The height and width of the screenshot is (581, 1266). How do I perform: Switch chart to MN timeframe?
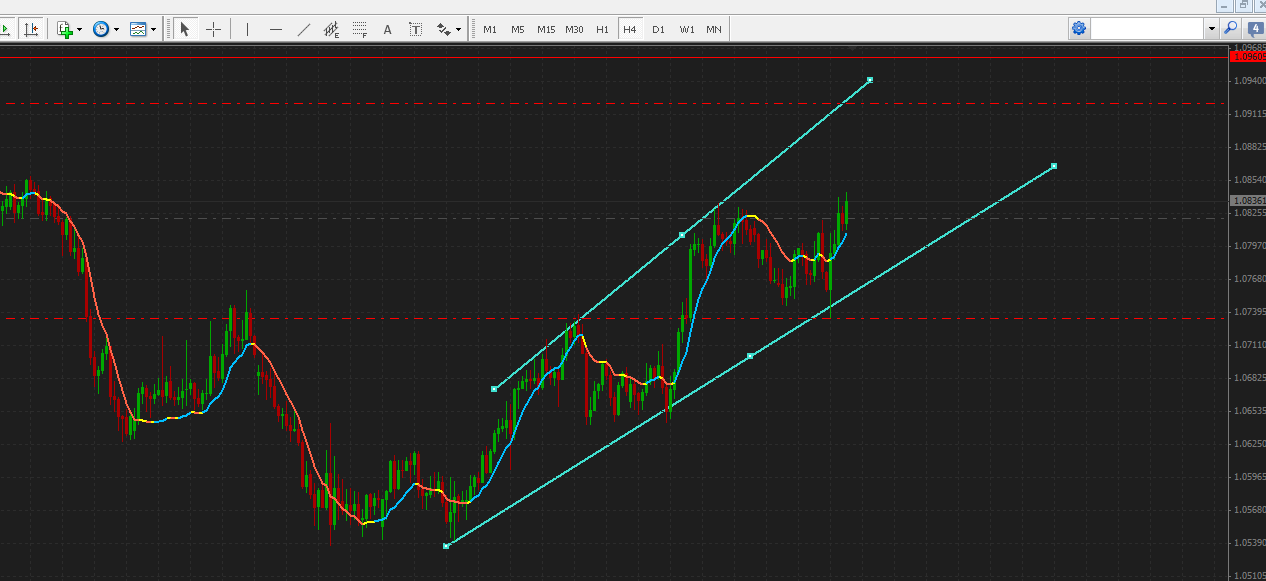click(x=714, y=29)
